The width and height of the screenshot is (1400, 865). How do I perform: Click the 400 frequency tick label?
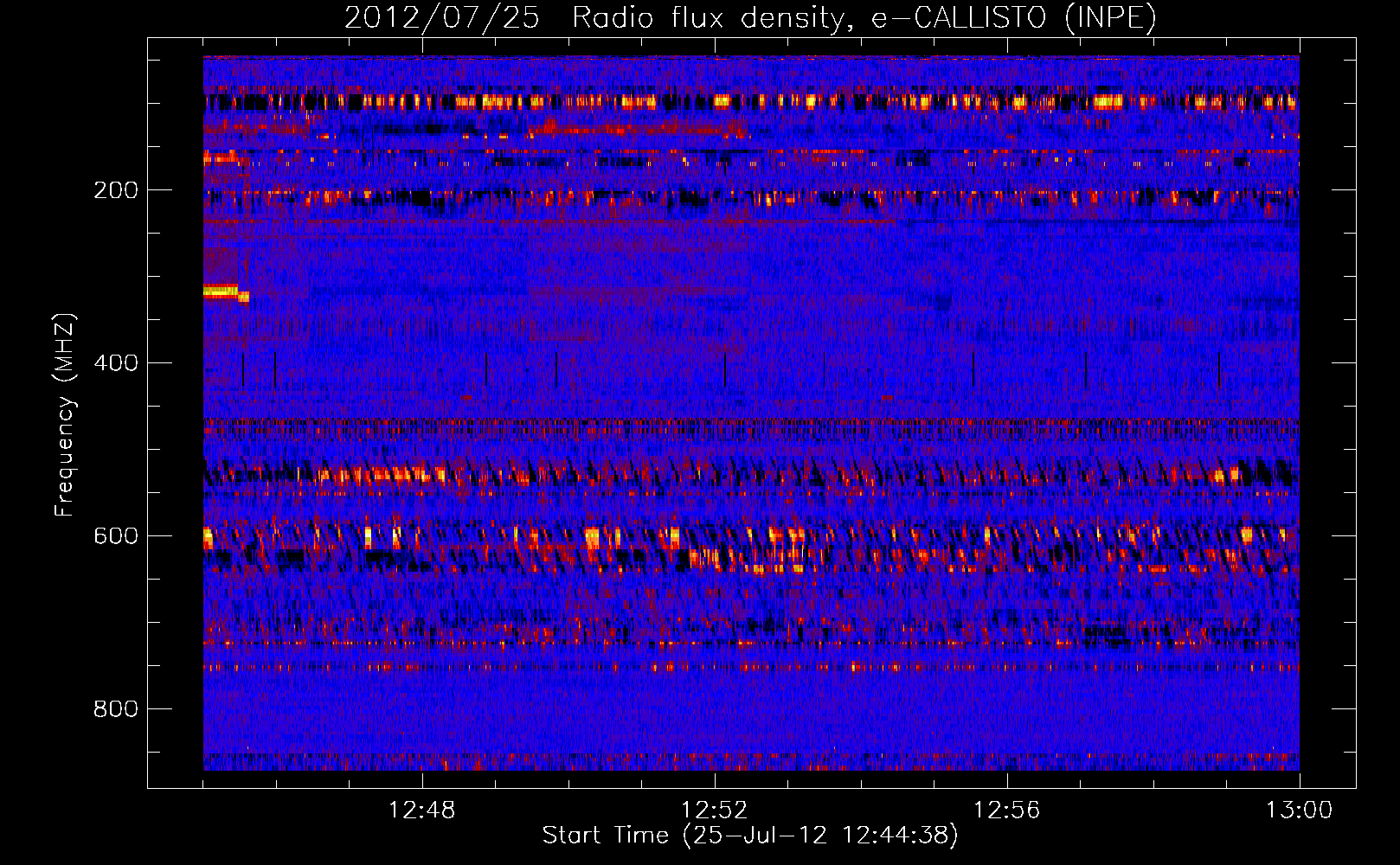pyautogui.click(x=116, y=363)
